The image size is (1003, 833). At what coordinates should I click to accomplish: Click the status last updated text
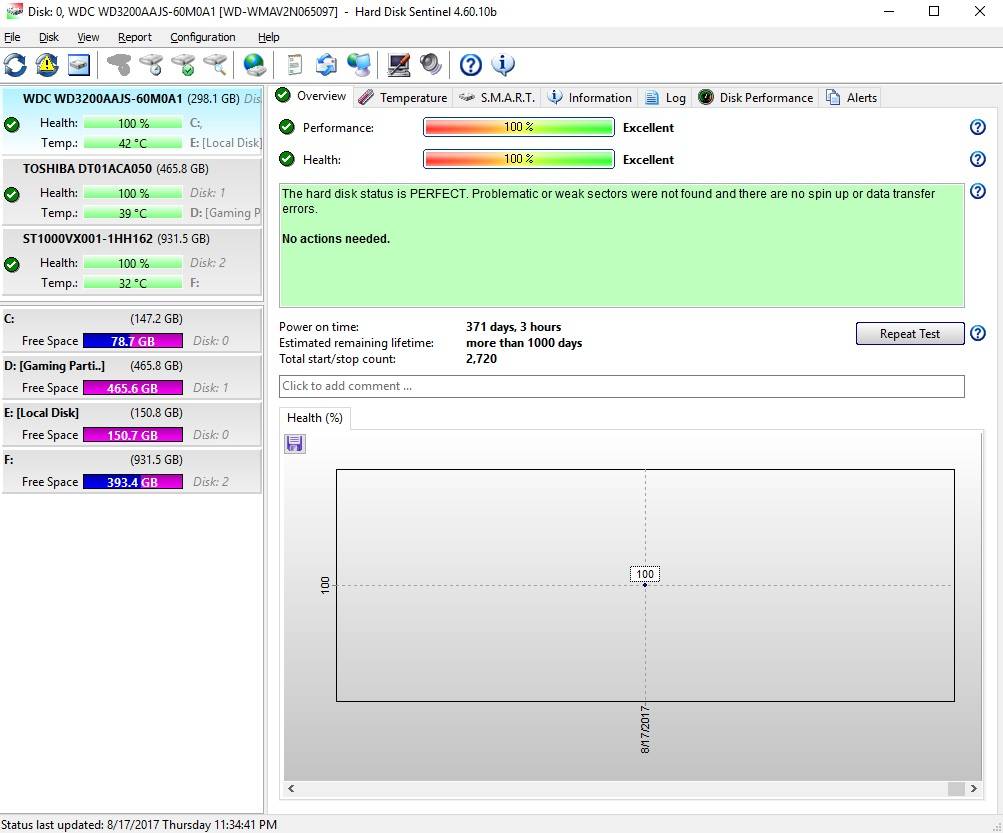tap(139, 825)
